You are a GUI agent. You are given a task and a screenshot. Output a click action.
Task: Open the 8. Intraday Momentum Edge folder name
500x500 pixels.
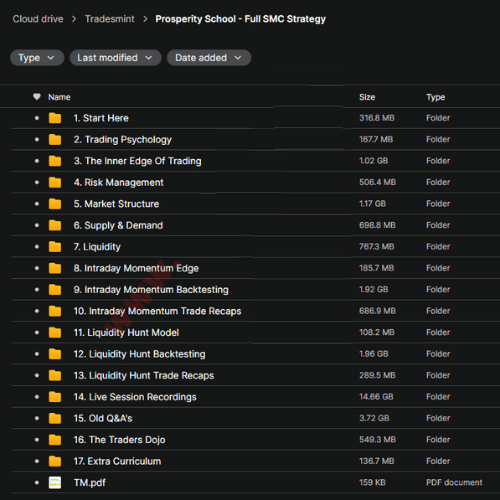point(136,268)
